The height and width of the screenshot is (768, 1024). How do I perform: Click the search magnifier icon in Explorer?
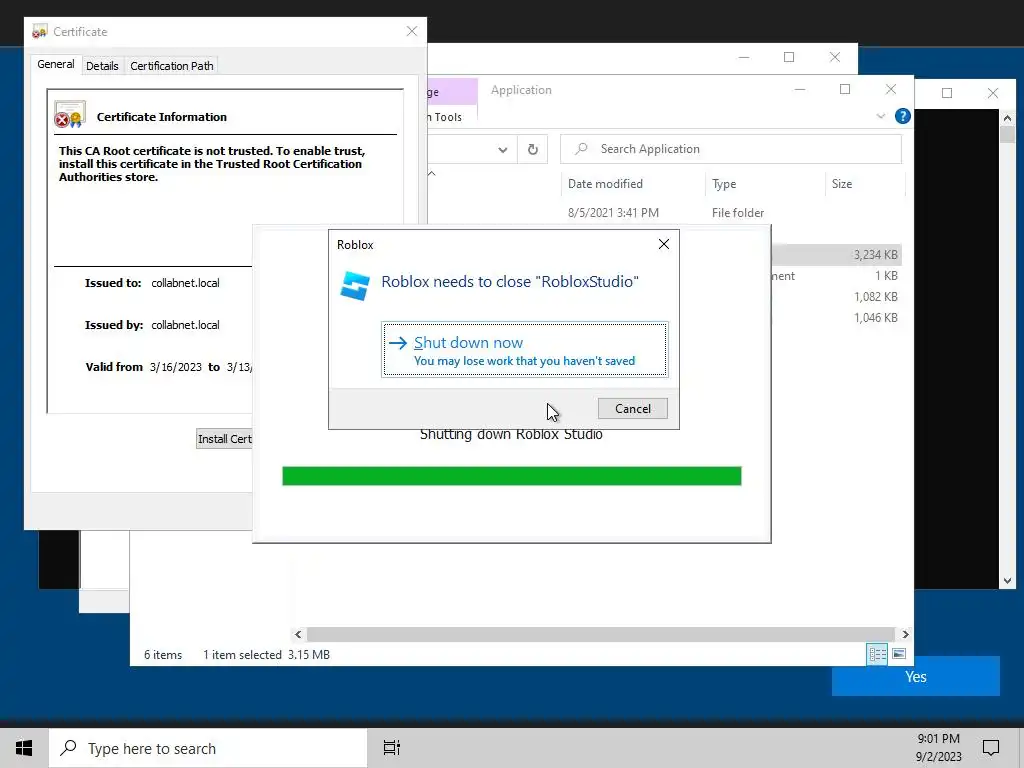pyautogui.click(x=581, y=149)
